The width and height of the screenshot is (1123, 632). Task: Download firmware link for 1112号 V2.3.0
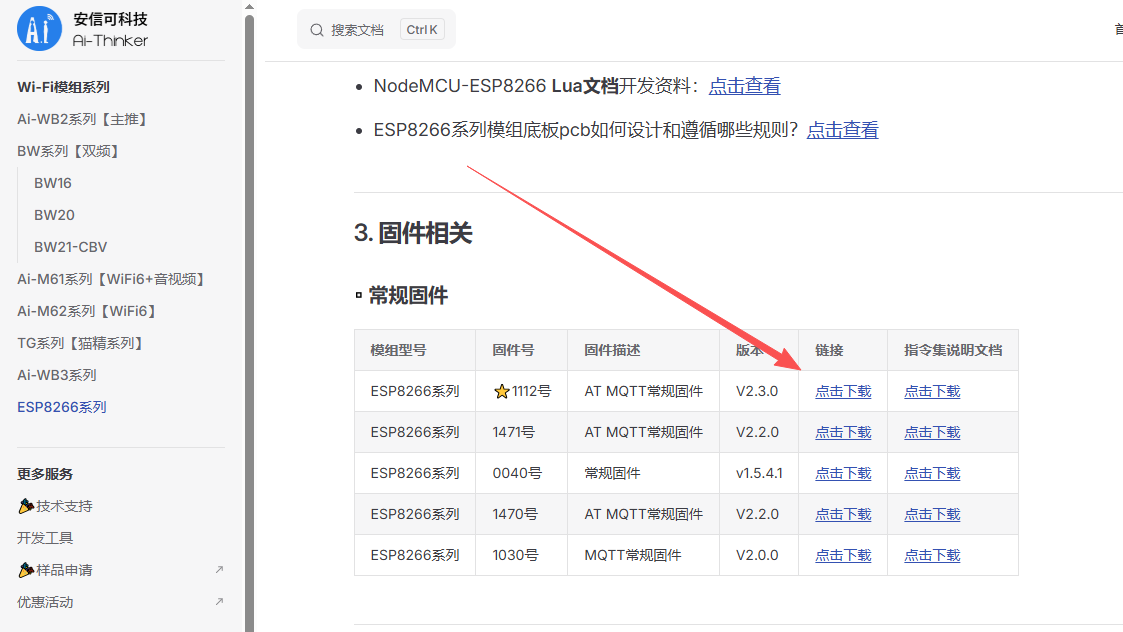(843, 391)
